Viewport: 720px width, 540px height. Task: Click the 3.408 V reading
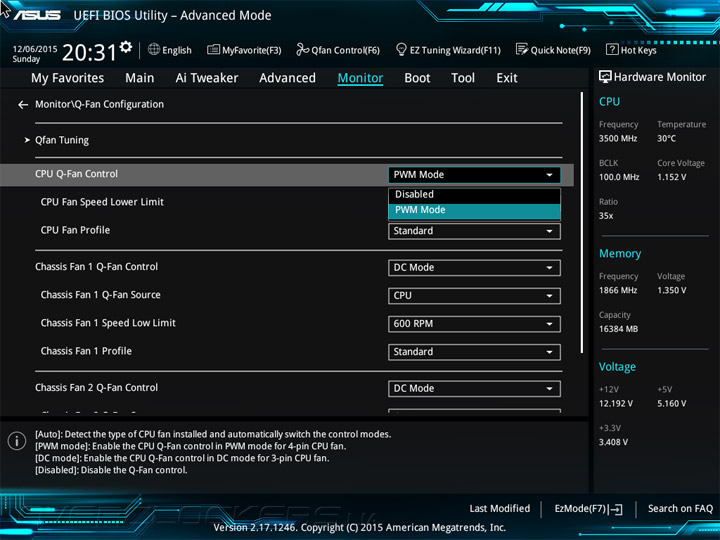point(613,442)
